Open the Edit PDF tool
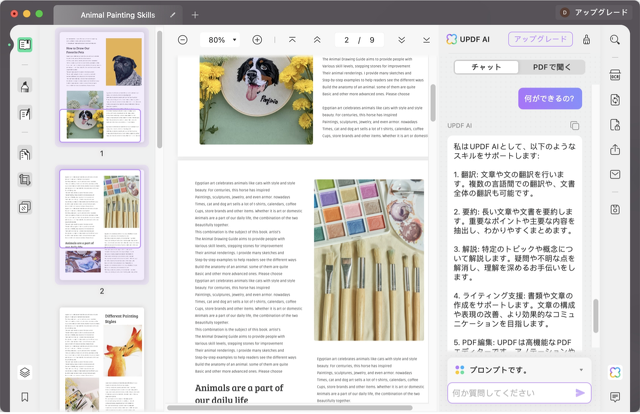 [25, 114]
